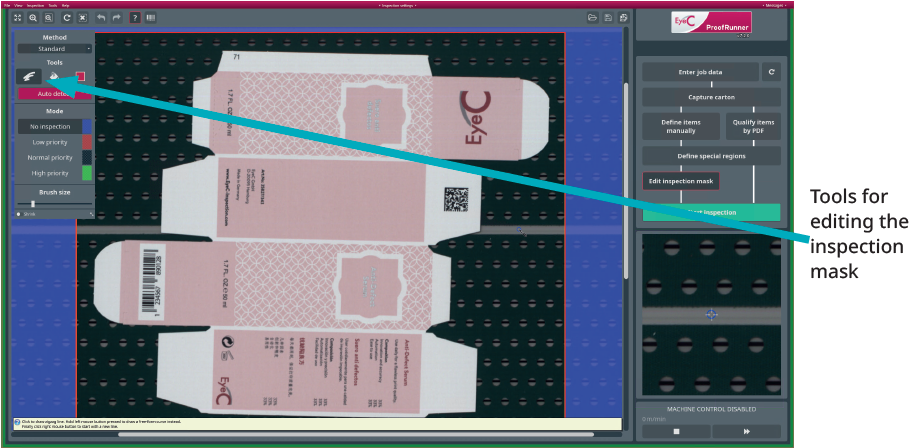Click the fit-to-screen toolbar icon
The height and width of the screenshot is (448, 915).
point(18,18)
